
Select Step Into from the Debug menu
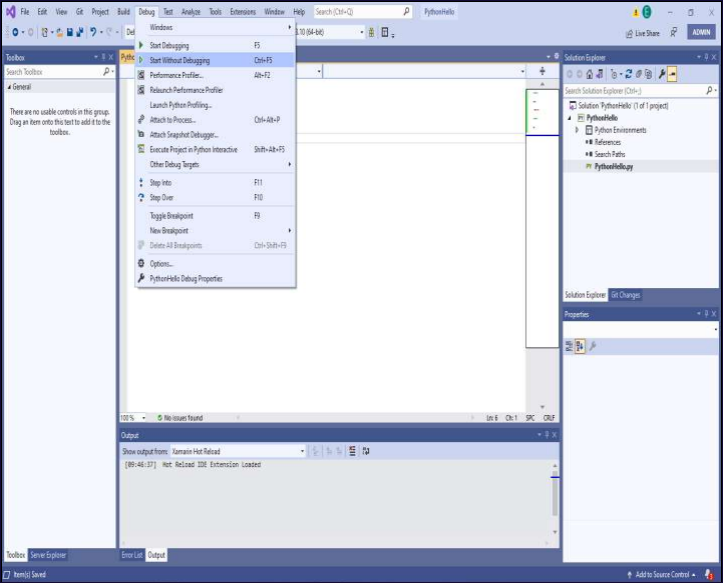tap(215, 183)
